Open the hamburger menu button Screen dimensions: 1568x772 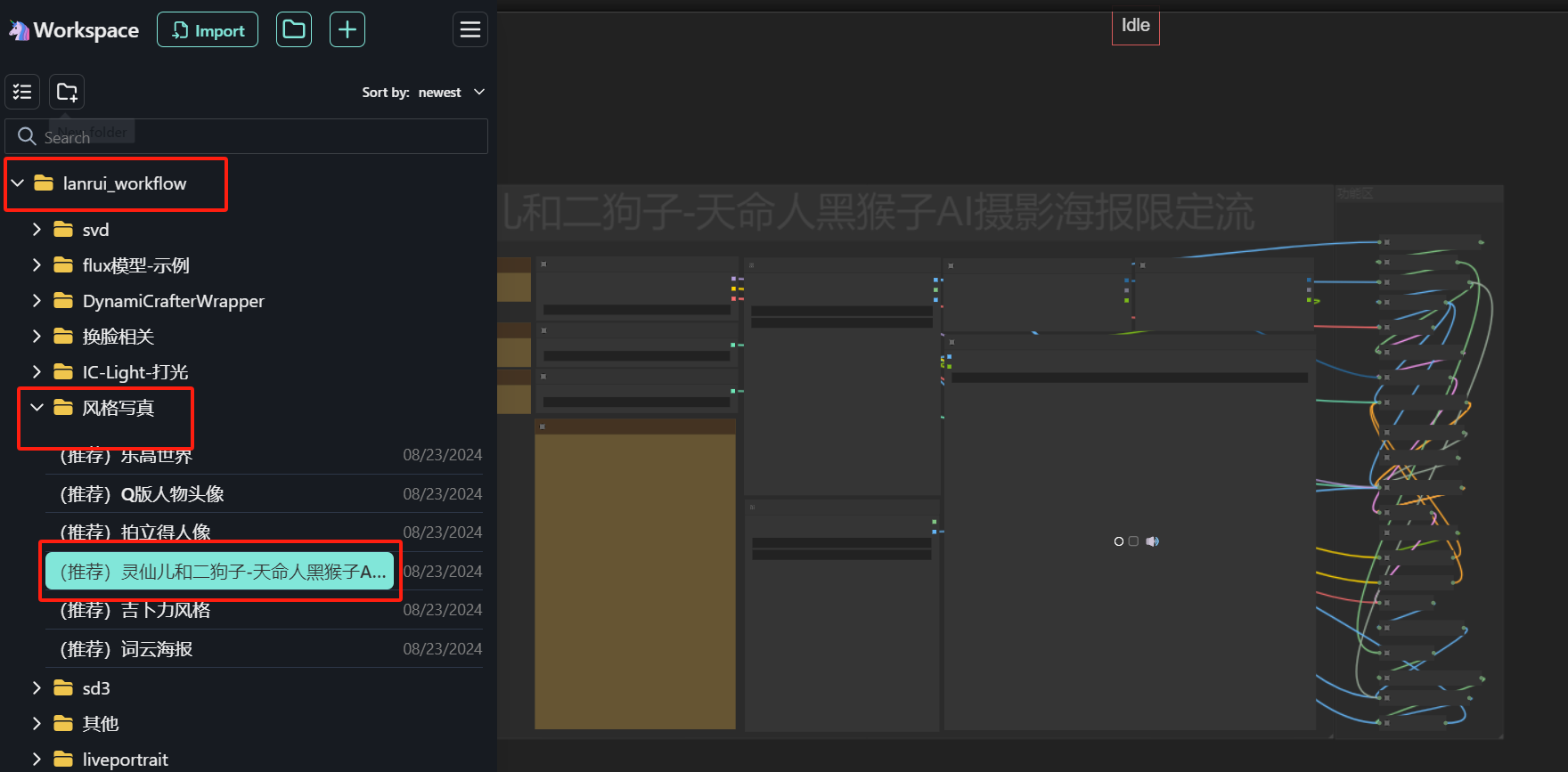(470, 30)
